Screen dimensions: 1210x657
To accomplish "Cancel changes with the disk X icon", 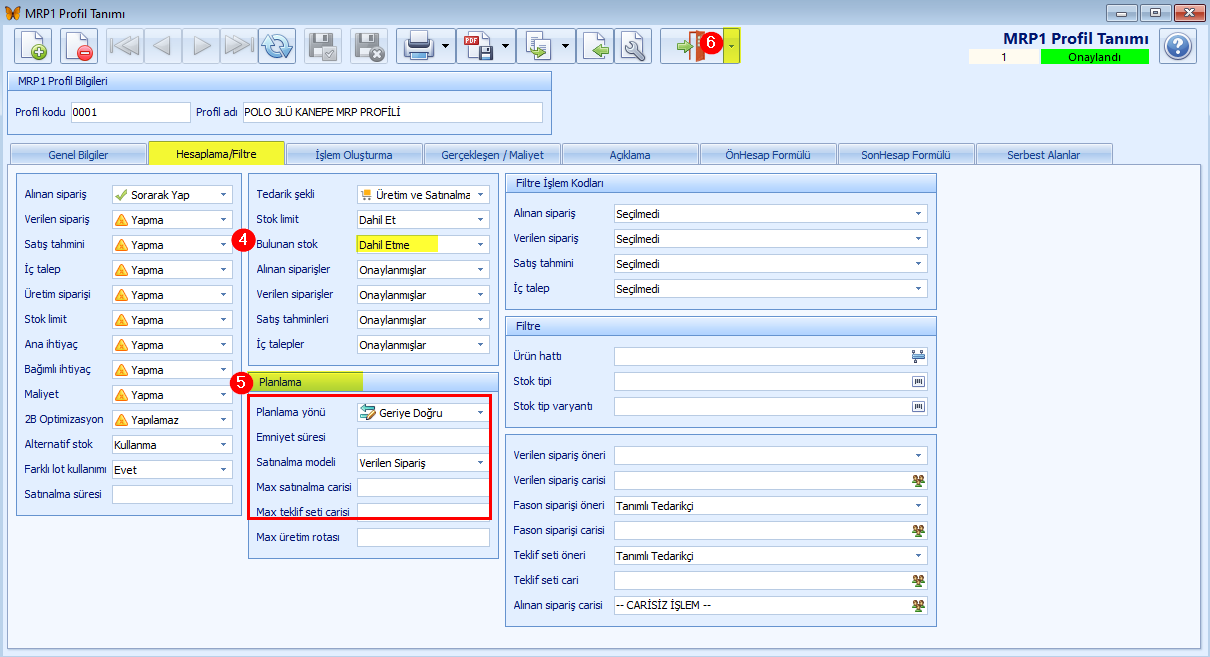I will tap(369, 46).
